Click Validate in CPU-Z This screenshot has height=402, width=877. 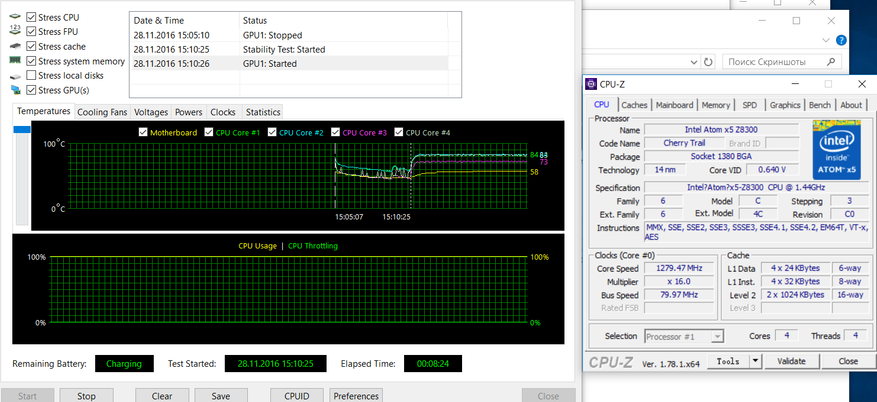coord(791,361)
